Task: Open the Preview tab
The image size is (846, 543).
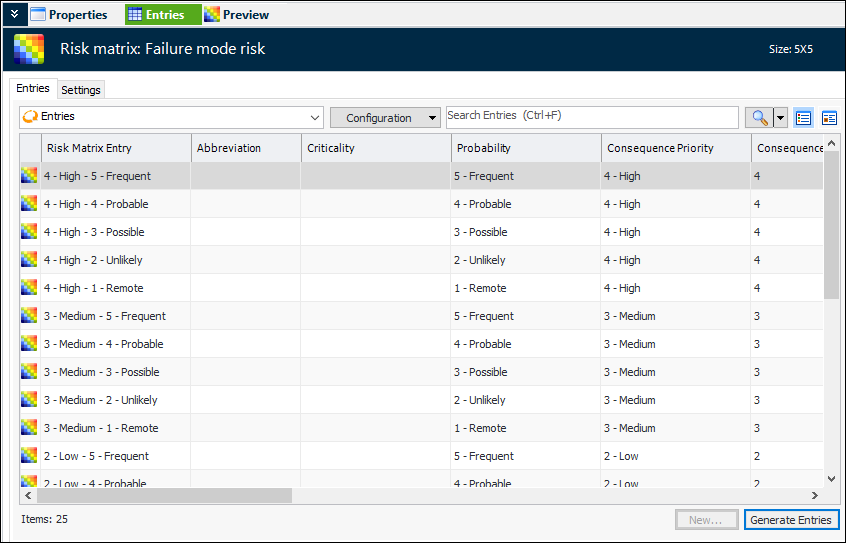Action: [x=236, y=15]
